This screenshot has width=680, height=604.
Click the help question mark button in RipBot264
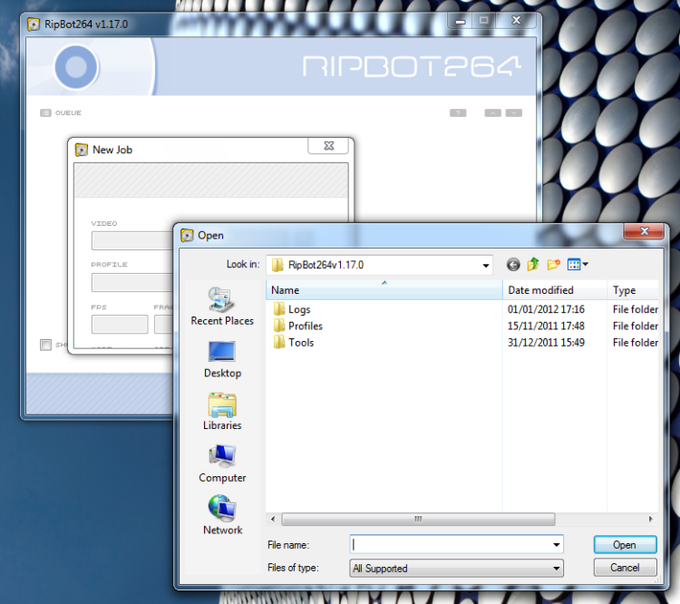click(458, 113)
